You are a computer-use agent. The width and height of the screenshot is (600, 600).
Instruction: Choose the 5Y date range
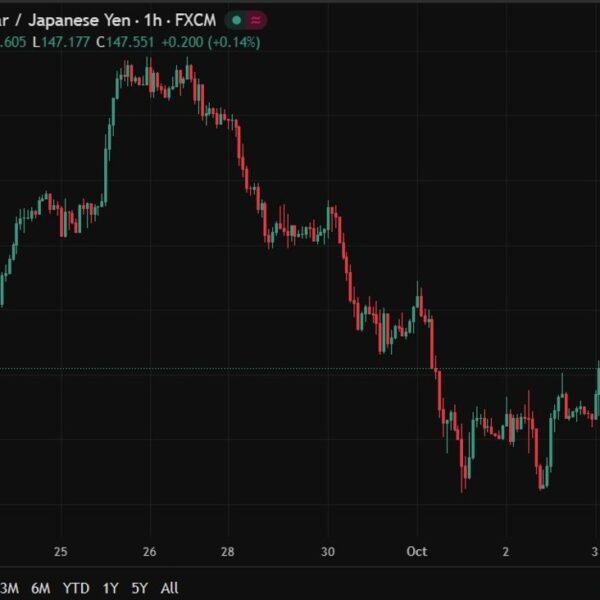pos(140,588)
